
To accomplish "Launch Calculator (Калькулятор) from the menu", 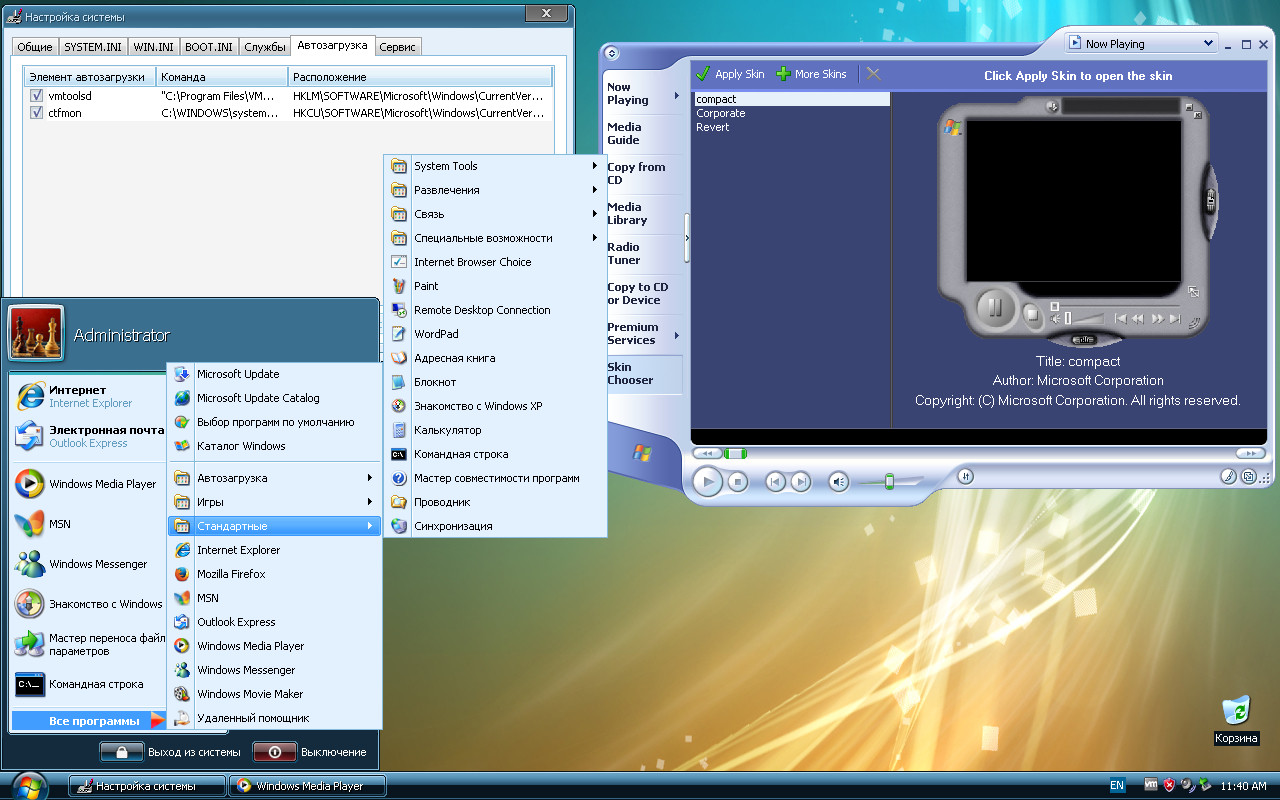I will 447,430.
